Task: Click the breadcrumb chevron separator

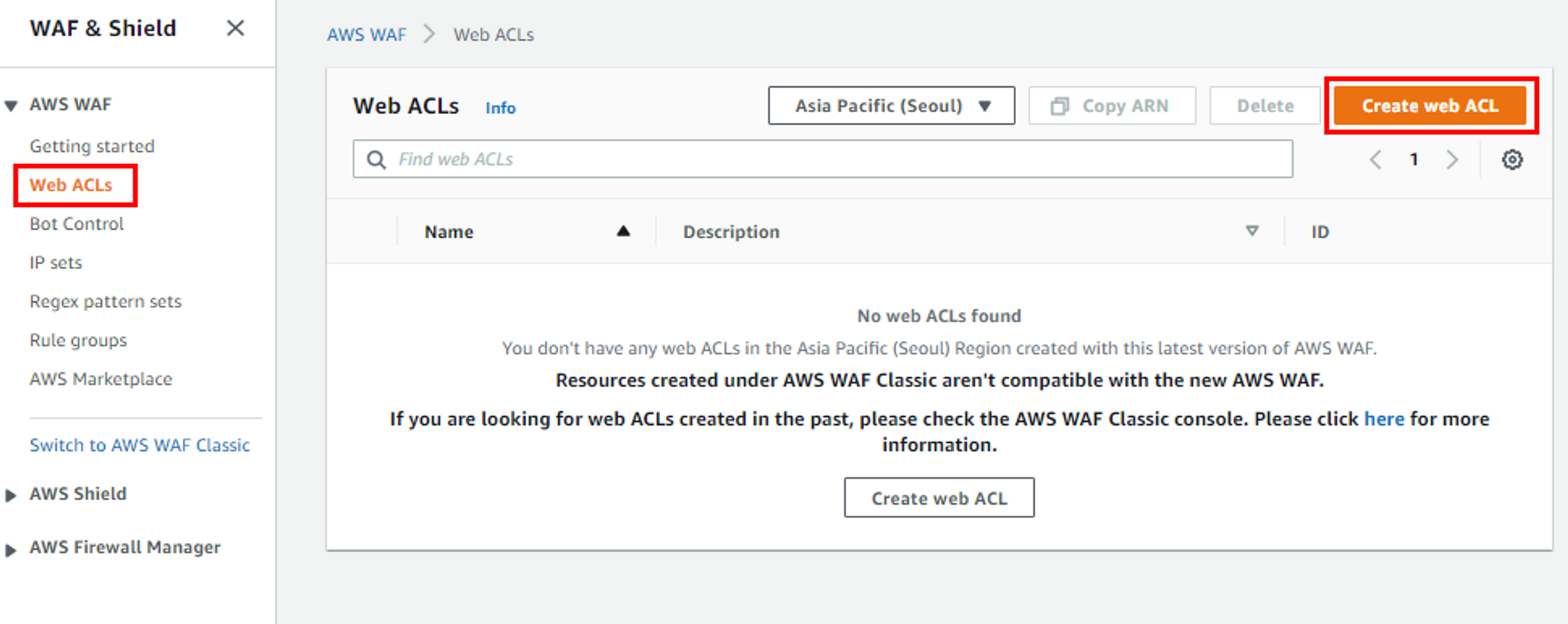Action: pyautogui.click(x=429, y=34)
